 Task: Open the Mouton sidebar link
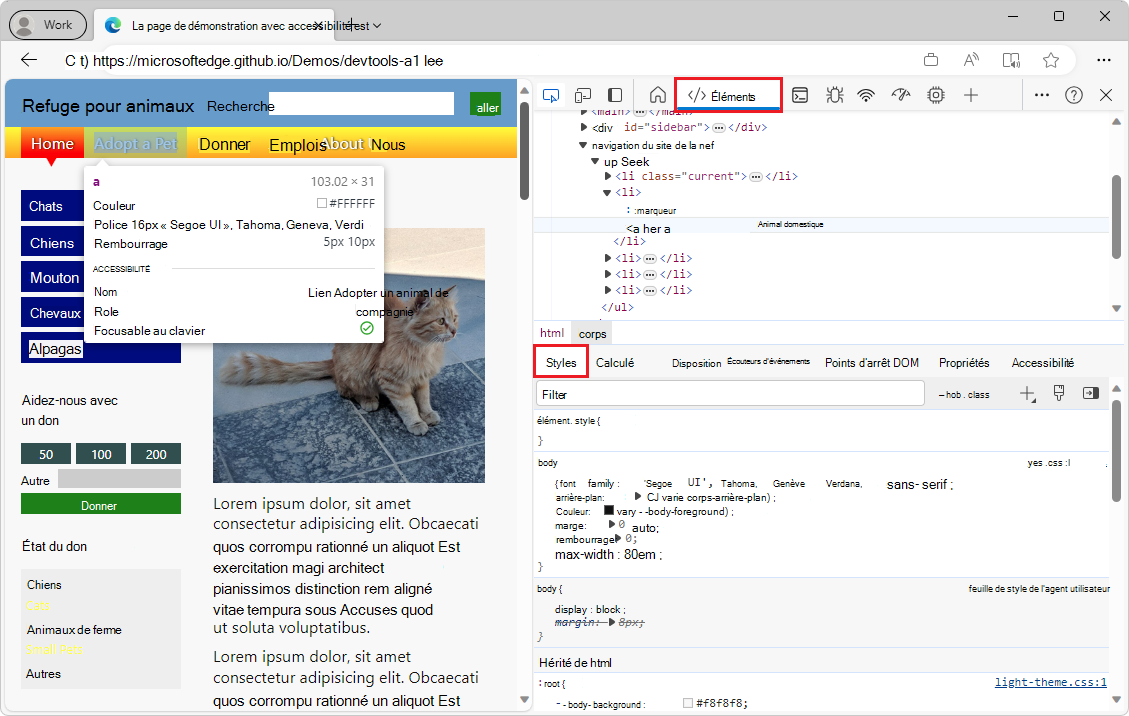tap(52, 277)
